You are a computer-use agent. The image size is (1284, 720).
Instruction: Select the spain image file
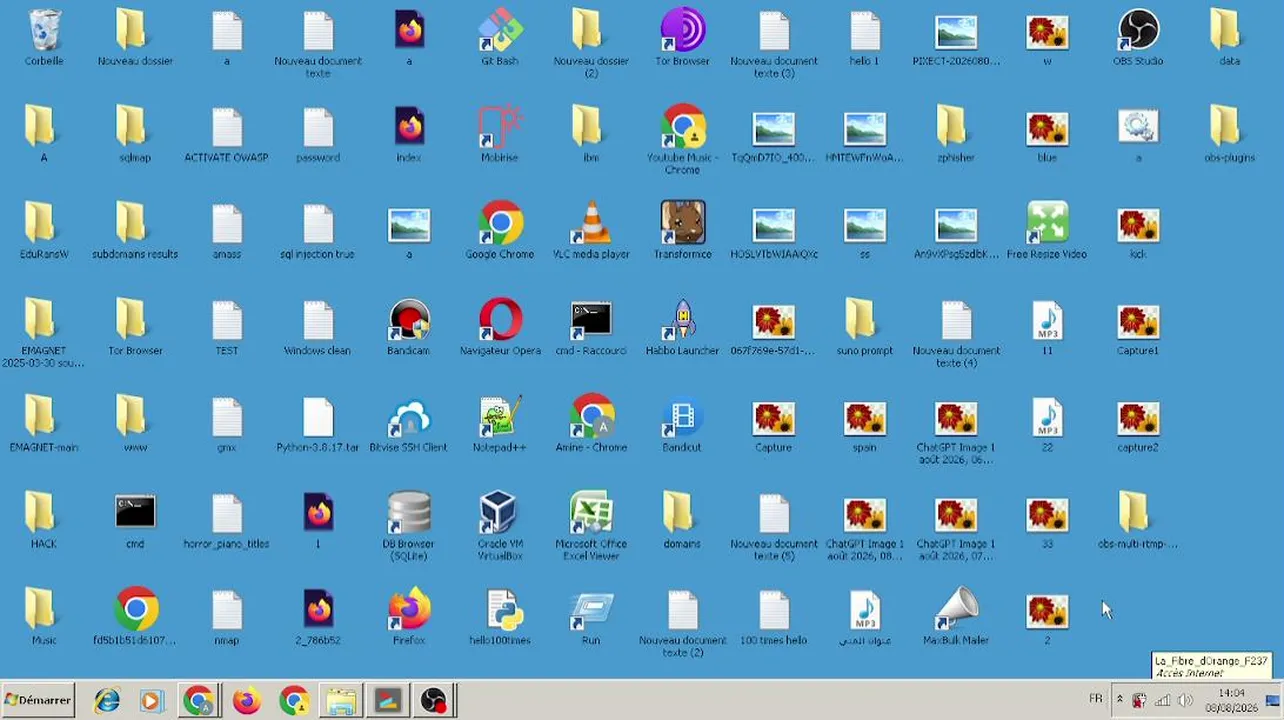865,425
